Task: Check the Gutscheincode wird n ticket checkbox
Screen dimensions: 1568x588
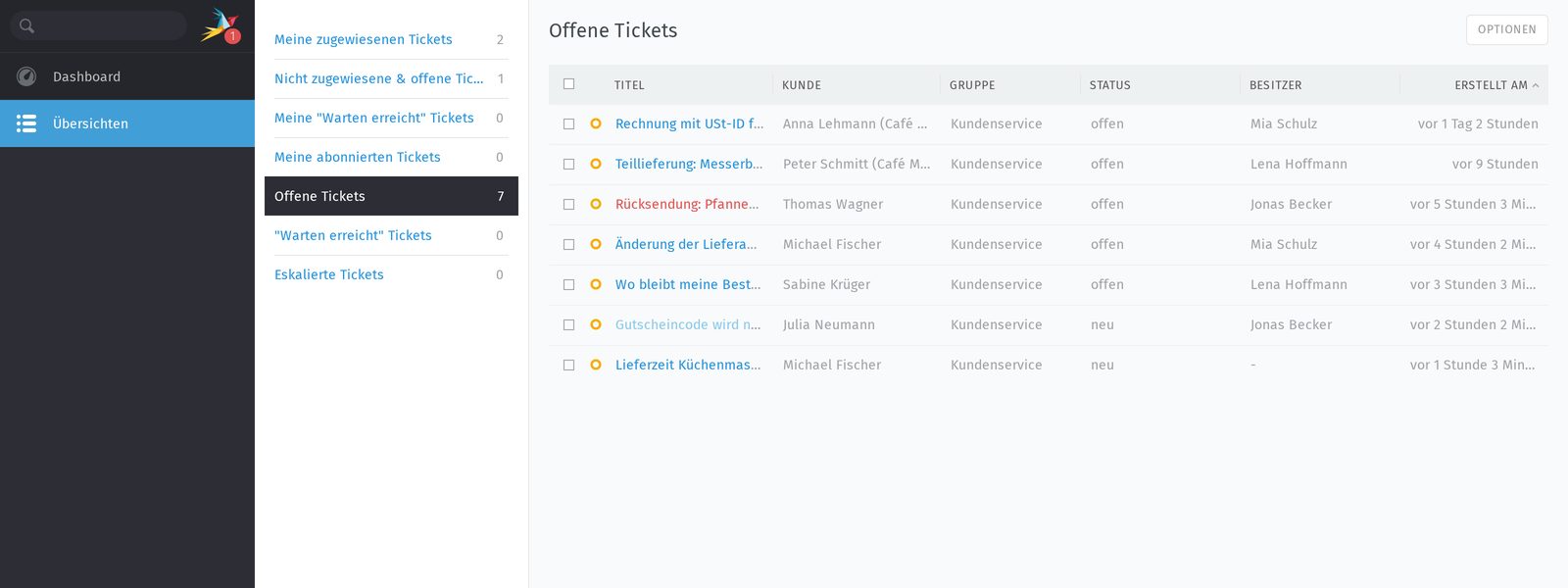Action: coord(568,325)
